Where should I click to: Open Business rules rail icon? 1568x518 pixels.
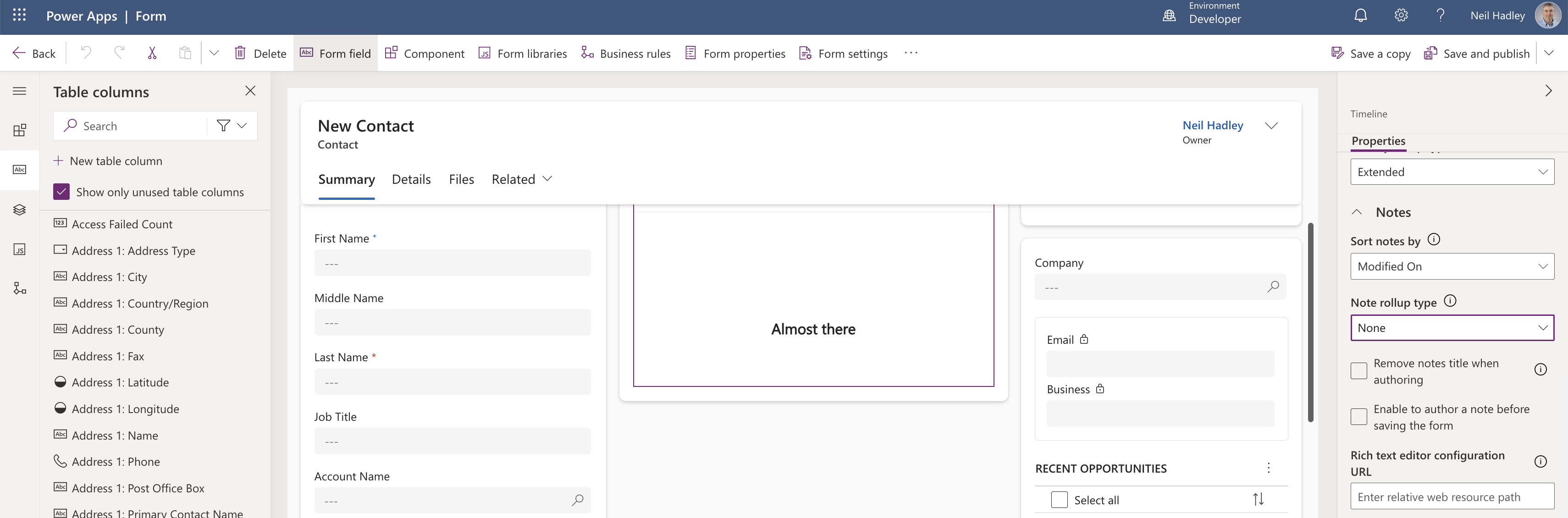[x=19, y=288]
